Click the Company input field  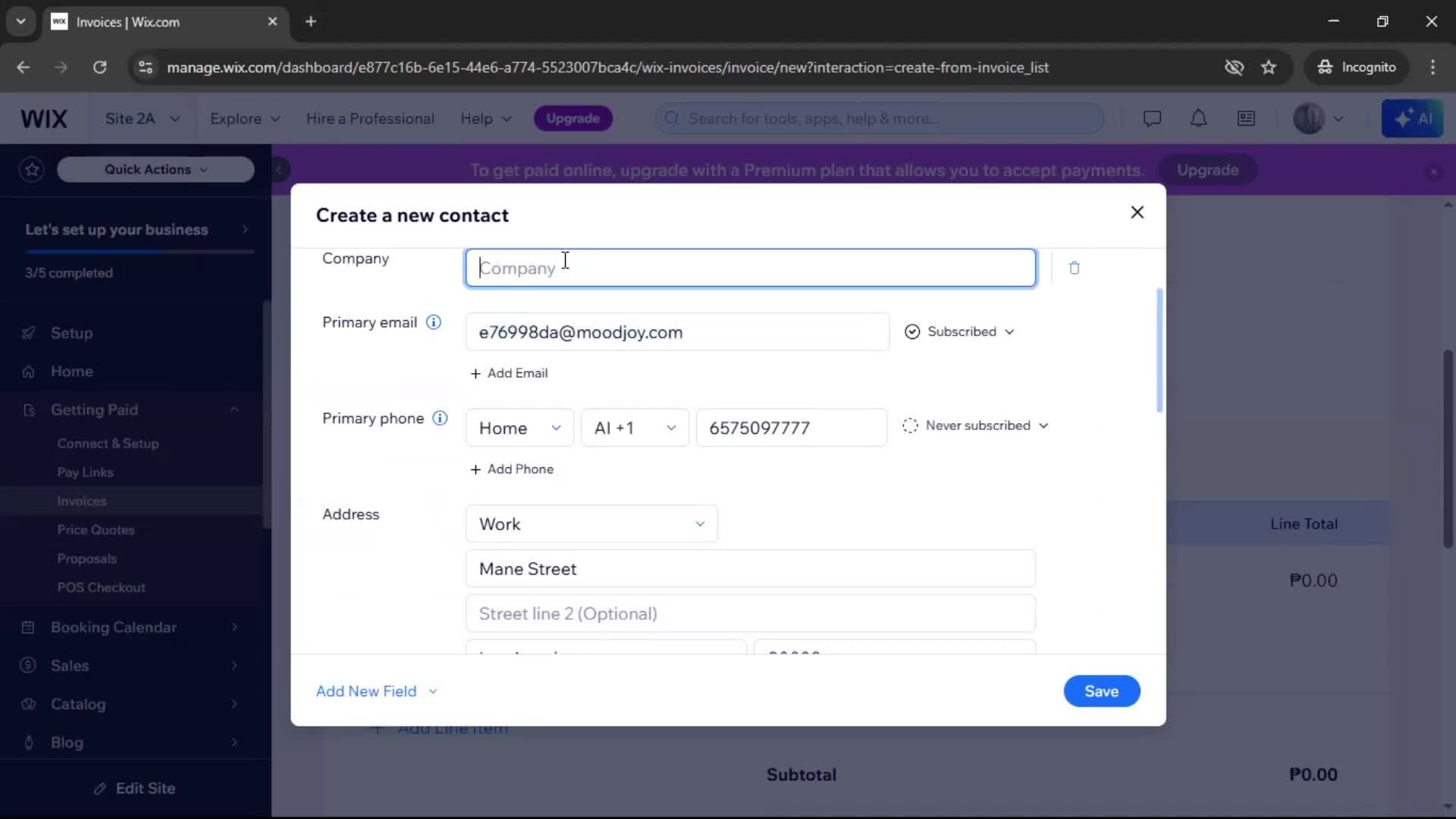(750, 268)
